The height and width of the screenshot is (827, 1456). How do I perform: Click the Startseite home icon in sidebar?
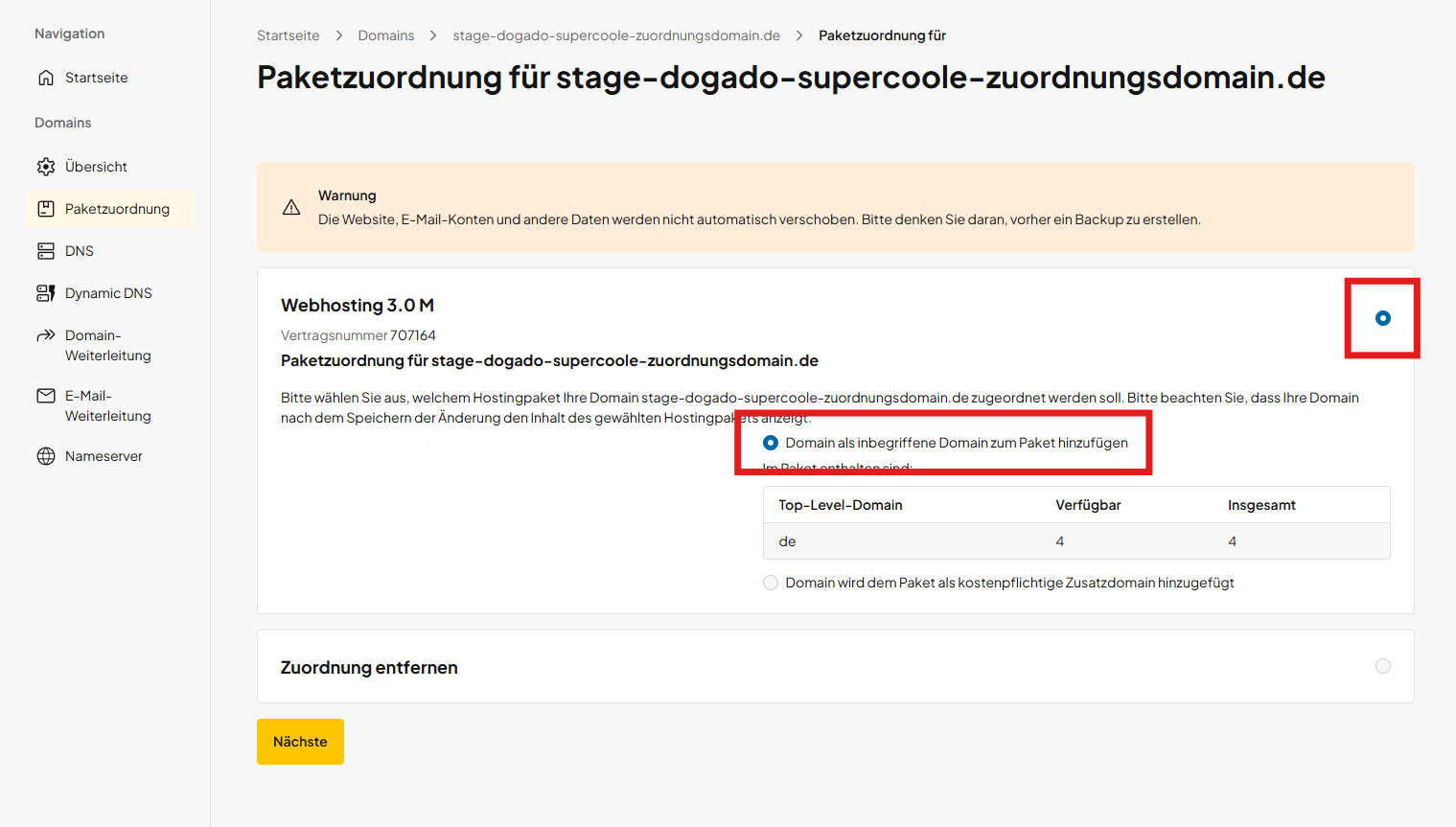tap(46, 78)
